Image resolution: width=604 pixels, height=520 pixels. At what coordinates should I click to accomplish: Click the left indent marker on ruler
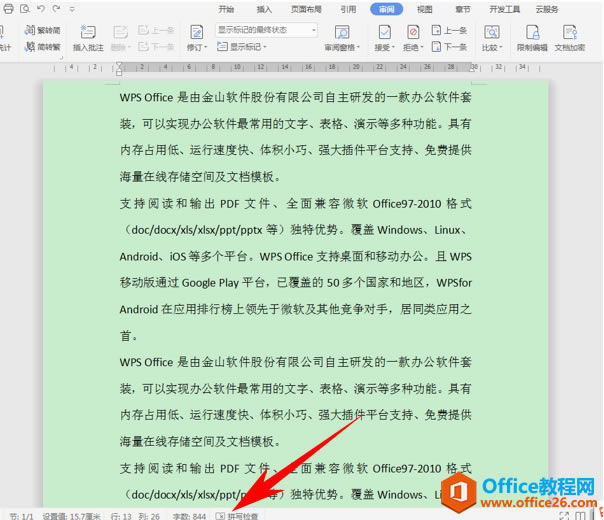(119, 71)
